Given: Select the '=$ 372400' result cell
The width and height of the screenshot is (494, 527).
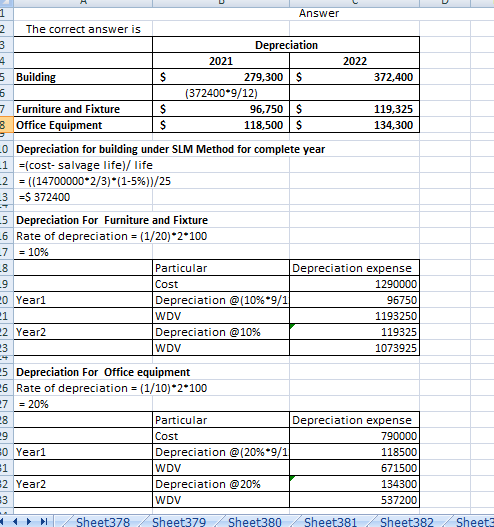Looking at the screenshot, I should 83,197.
